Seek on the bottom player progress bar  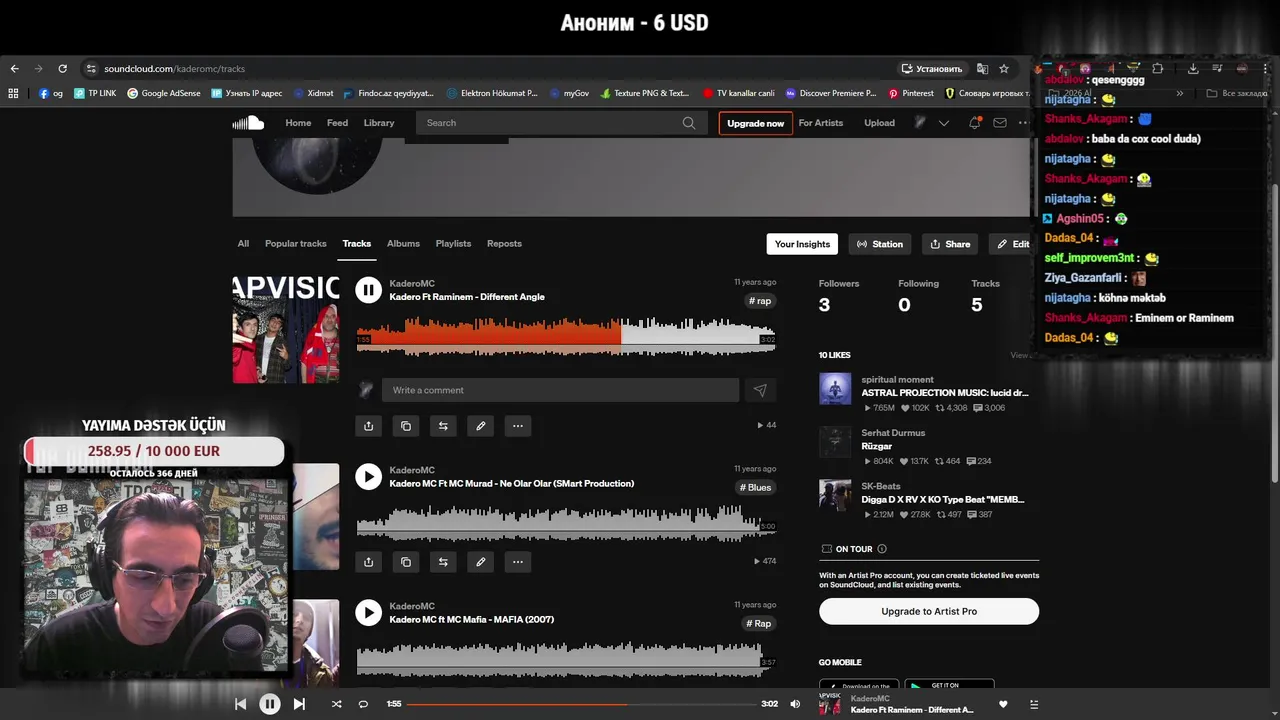coord(580,704)
